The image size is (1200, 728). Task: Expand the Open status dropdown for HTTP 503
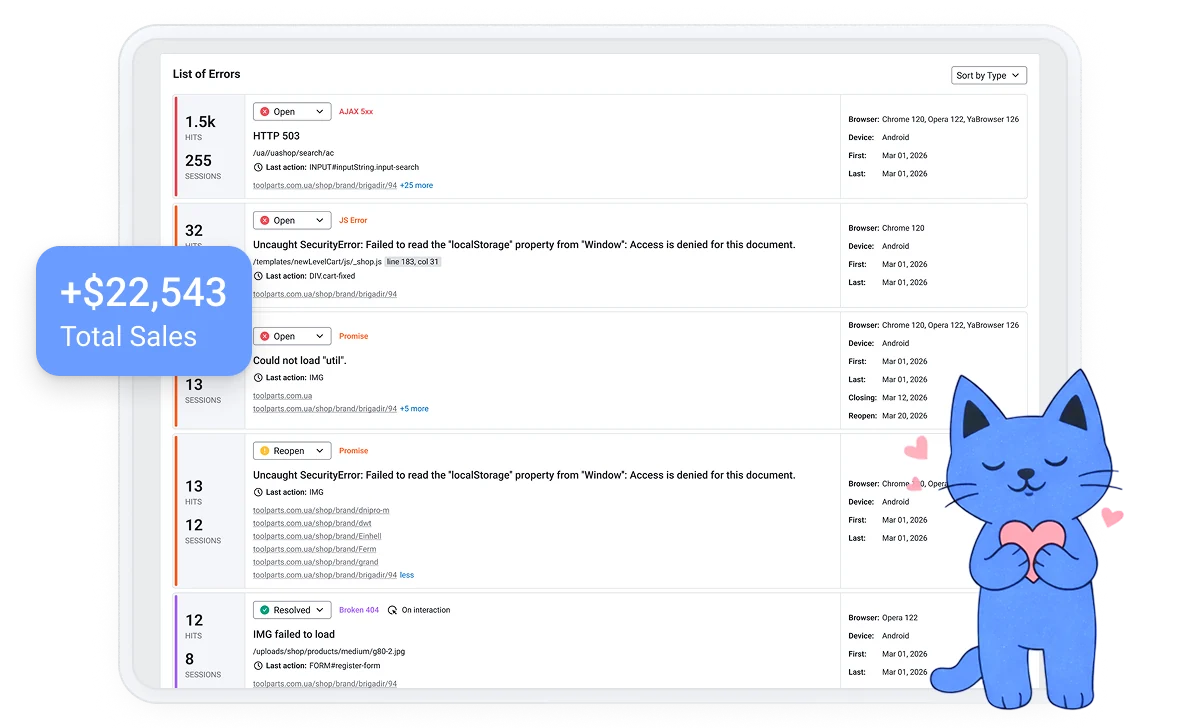pyautogui.click(x=292, y=112)
